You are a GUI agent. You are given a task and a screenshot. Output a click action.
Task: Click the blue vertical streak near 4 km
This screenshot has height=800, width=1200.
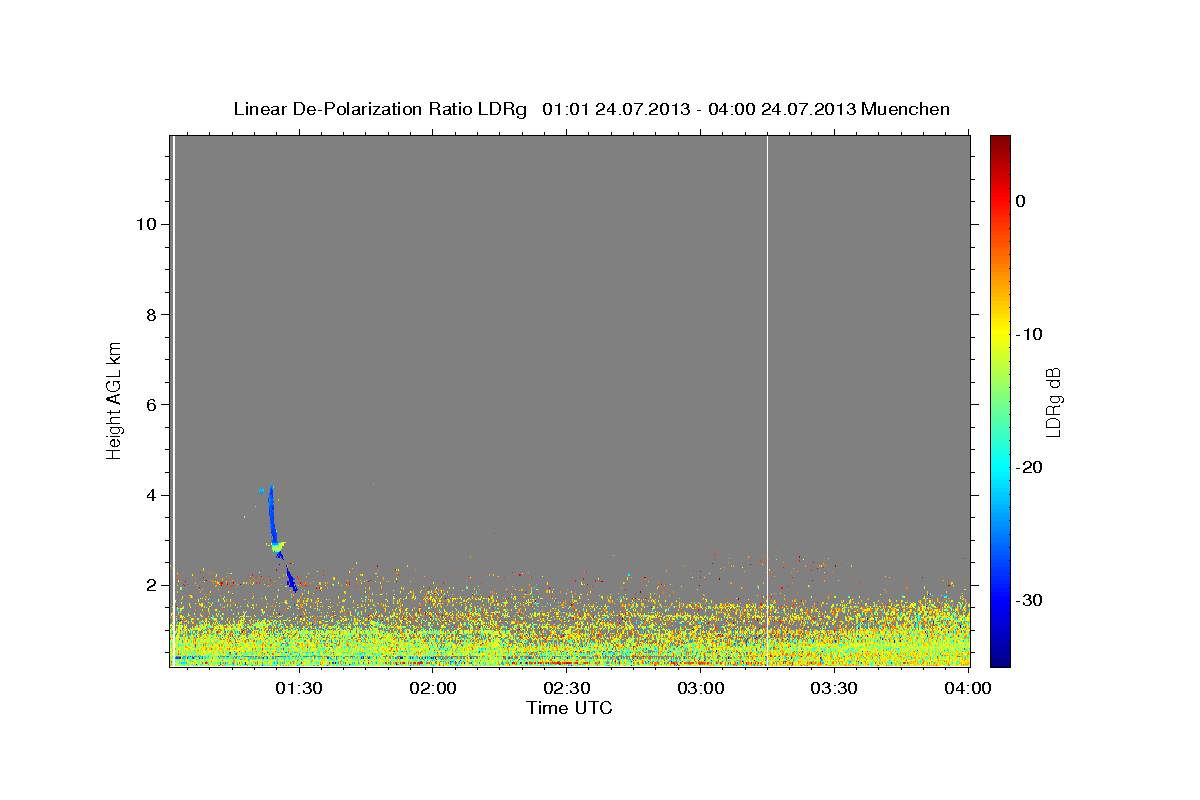coord(270,512)
